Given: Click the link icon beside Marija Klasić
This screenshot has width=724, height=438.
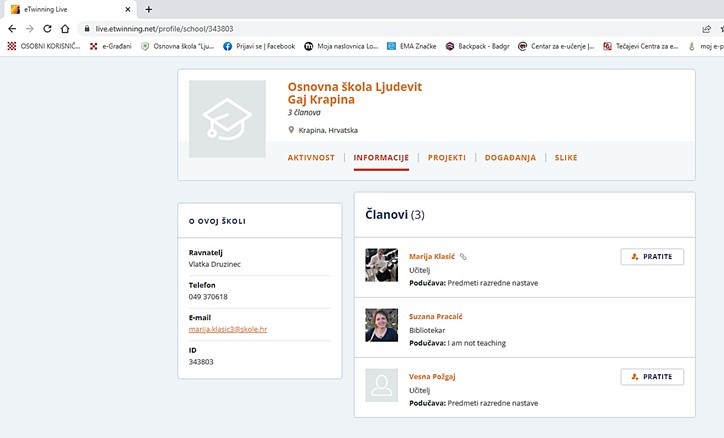Looking at the screenshot, I should (x=463, y=257).
